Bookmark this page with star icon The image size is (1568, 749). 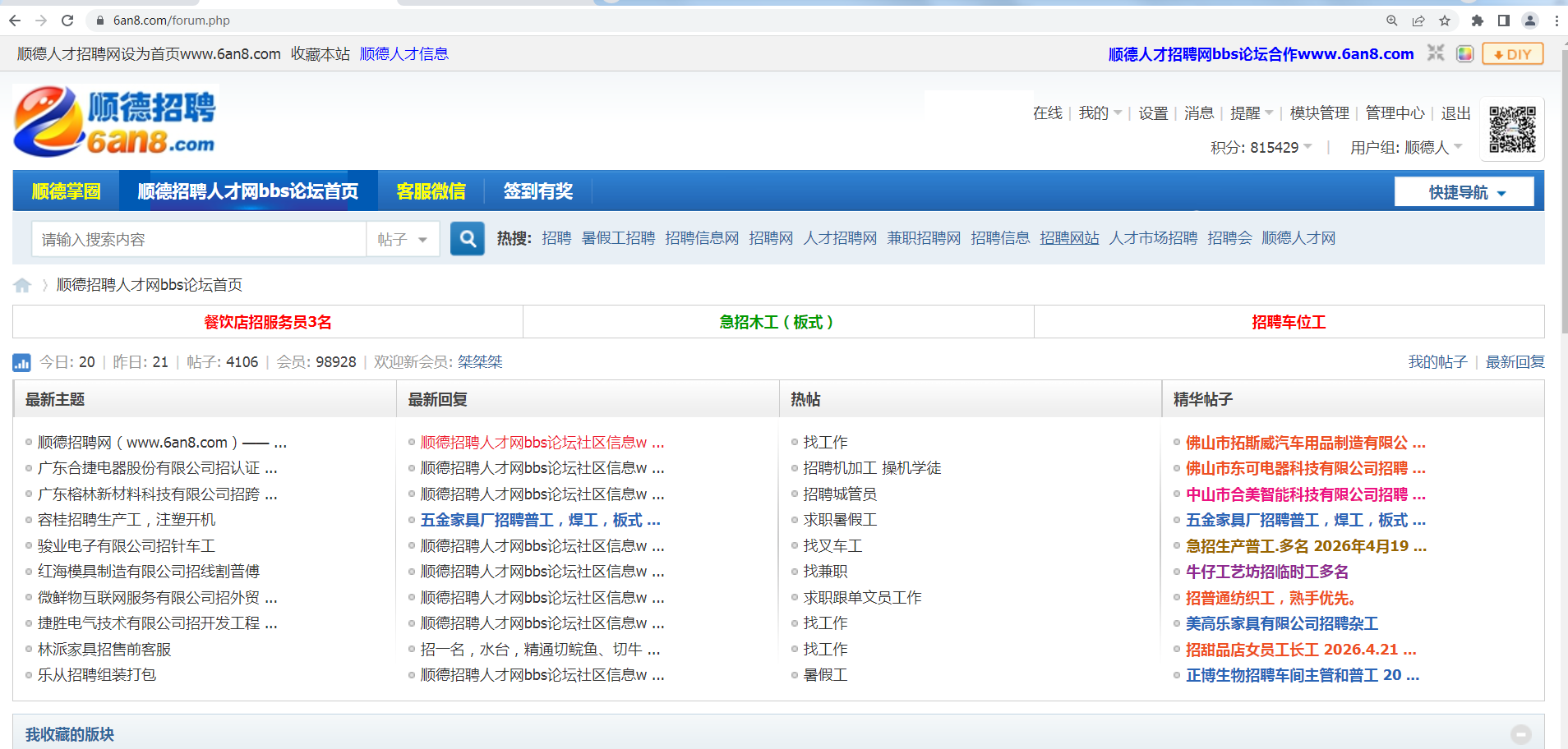click(x=1445, y=21)
